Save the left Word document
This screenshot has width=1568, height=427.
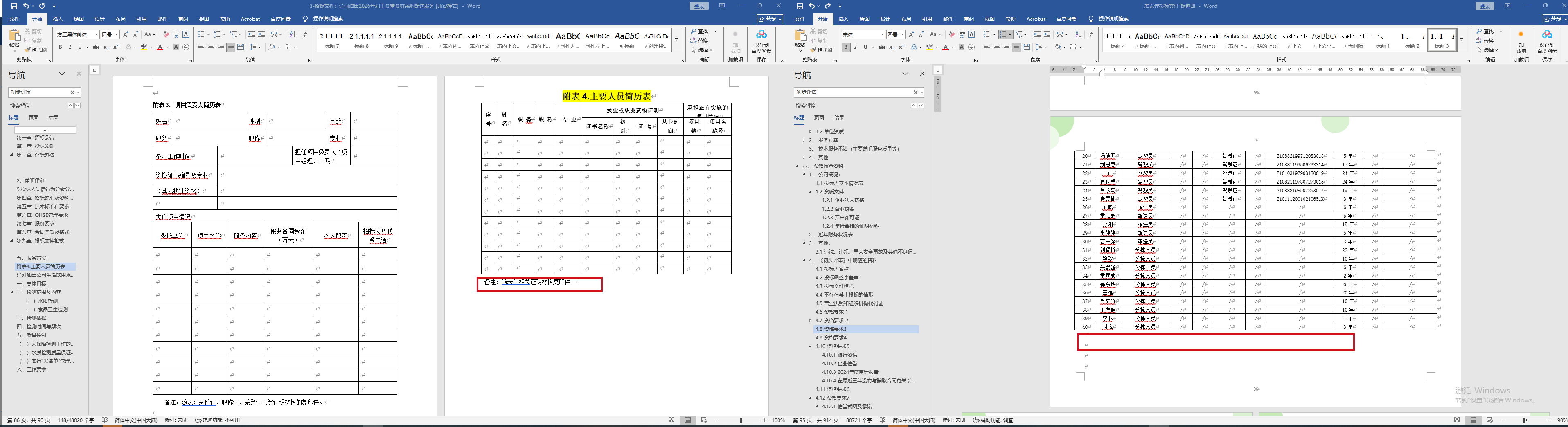pos(15,6)
